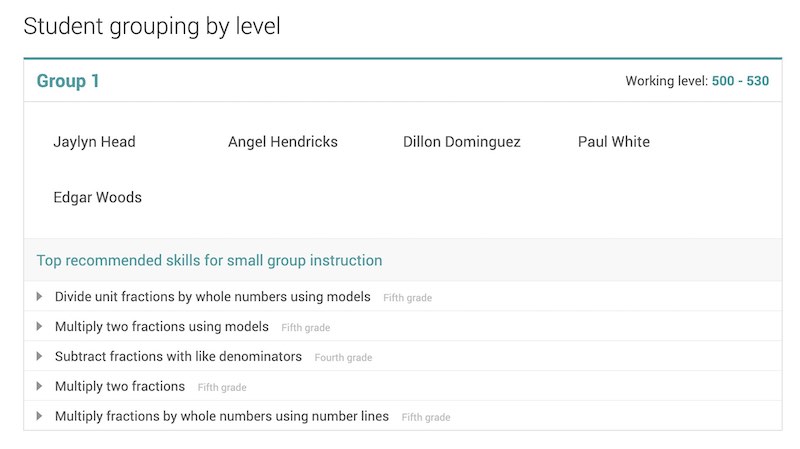Click the working level 500 - 530 value
This screenshot has height=449, width=800.
click(740, 81)
